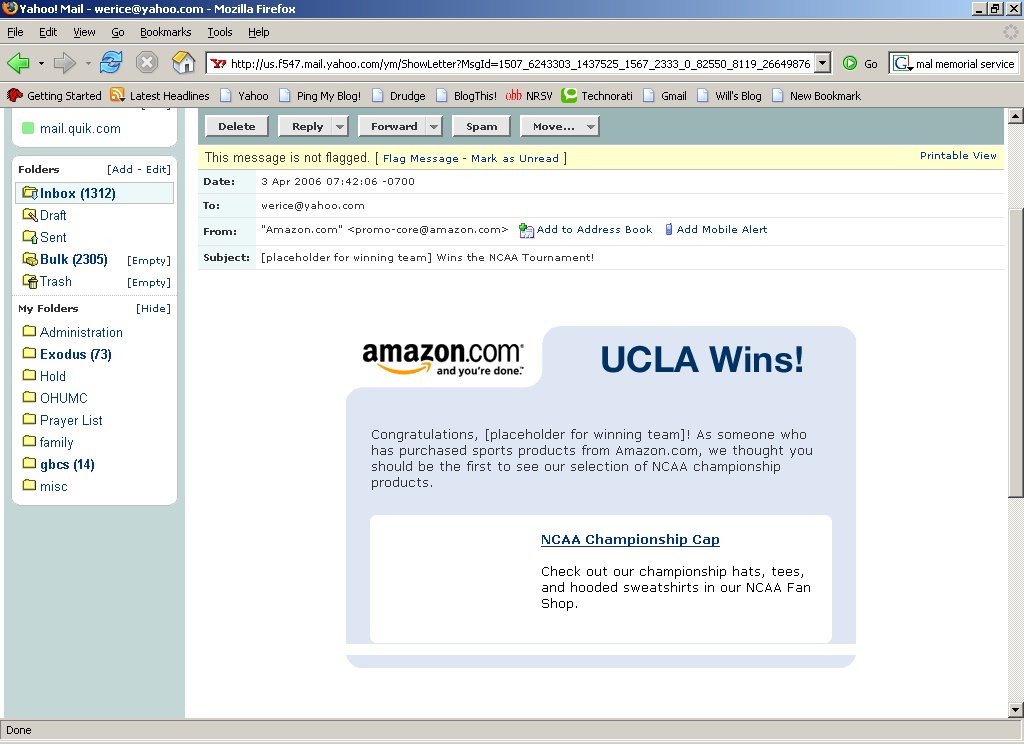1024x744 pixels.
Task: Empty the Trash folder
Action: coord(149,282)
